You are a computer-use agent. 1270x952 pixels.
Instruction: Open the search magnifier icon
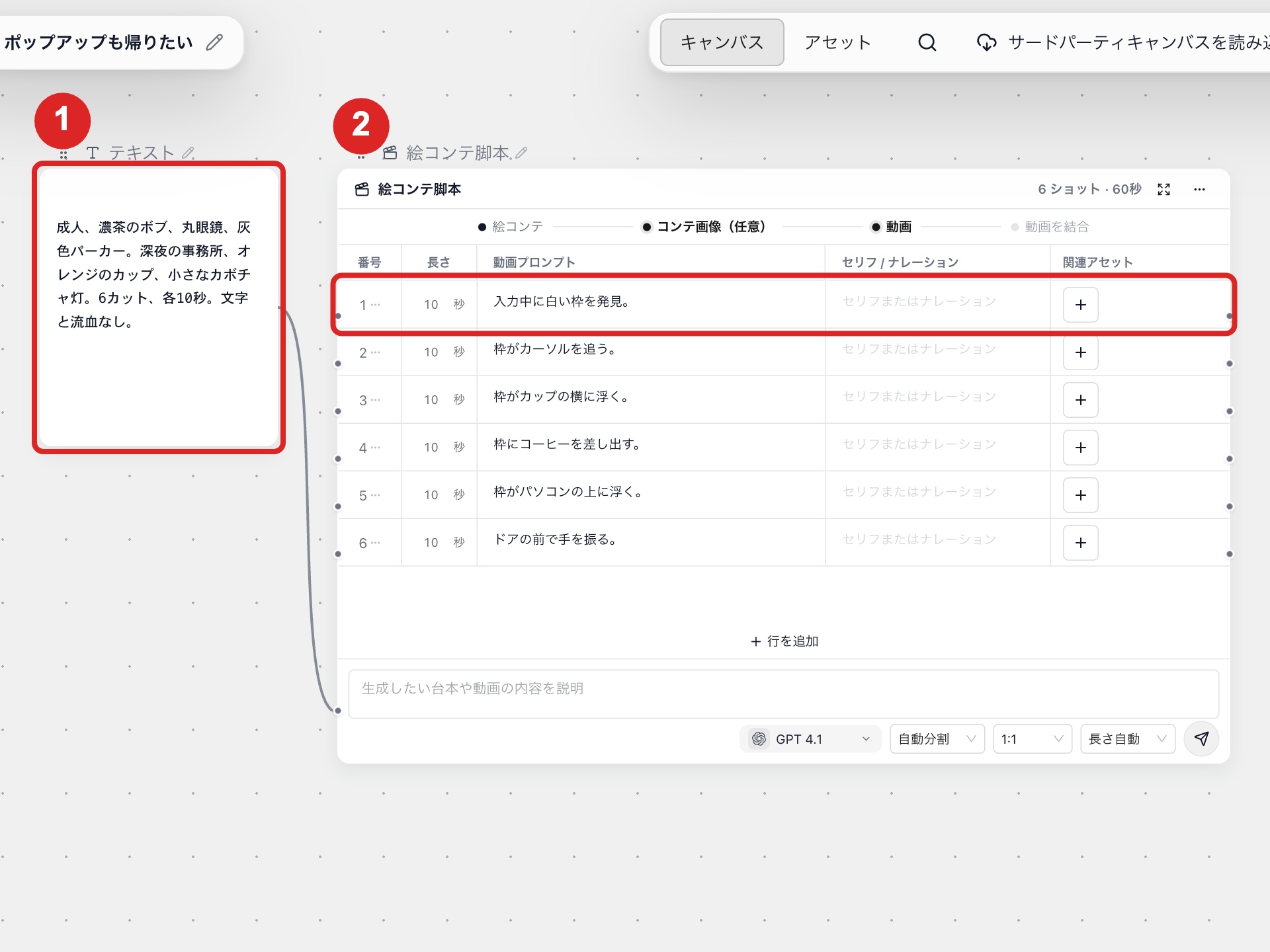pyautogui.click(x=927, y=42)
